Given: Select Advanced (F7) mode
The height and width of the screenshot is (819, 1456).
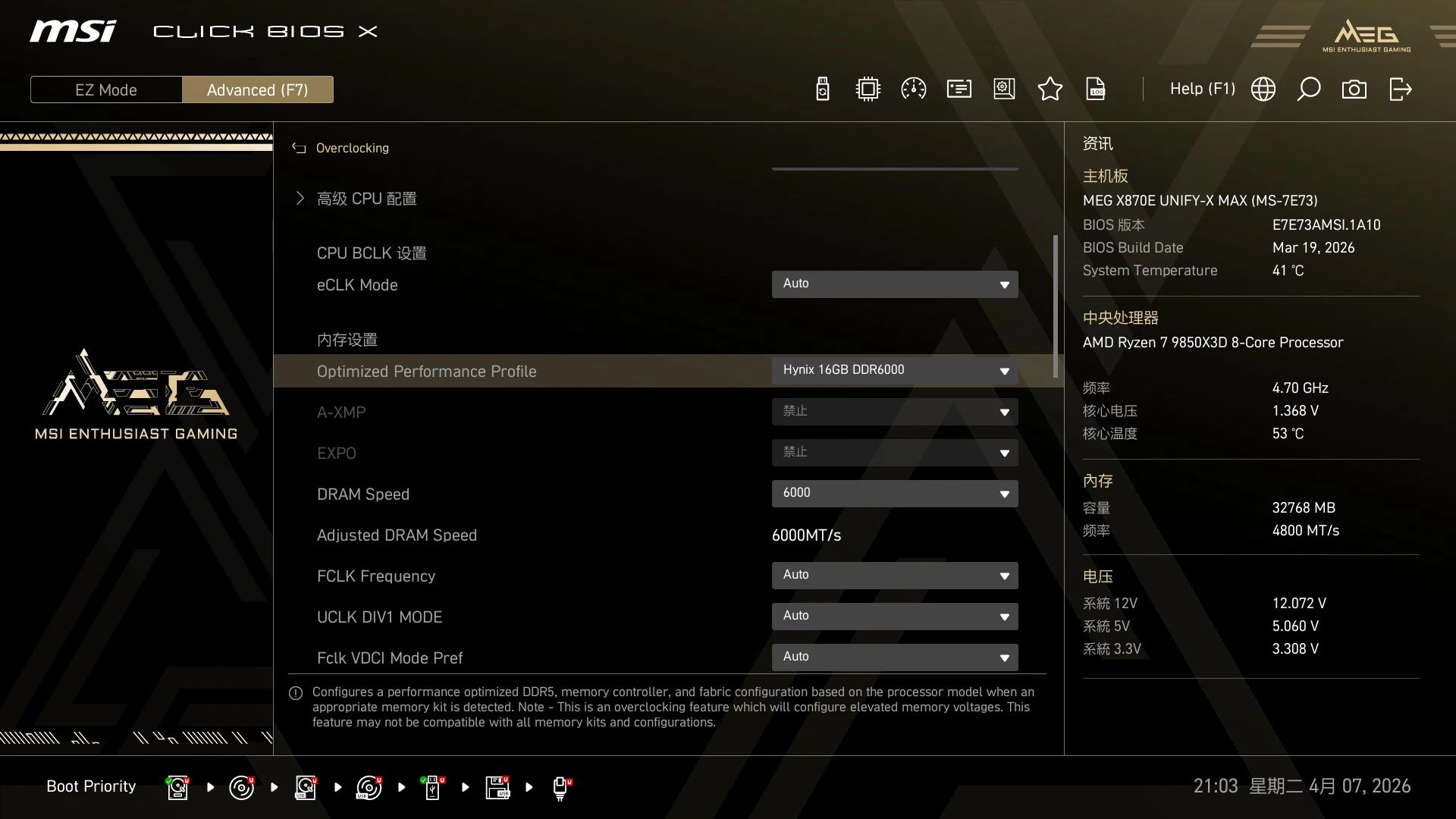Looking at the screenshot, I should 257,89.
